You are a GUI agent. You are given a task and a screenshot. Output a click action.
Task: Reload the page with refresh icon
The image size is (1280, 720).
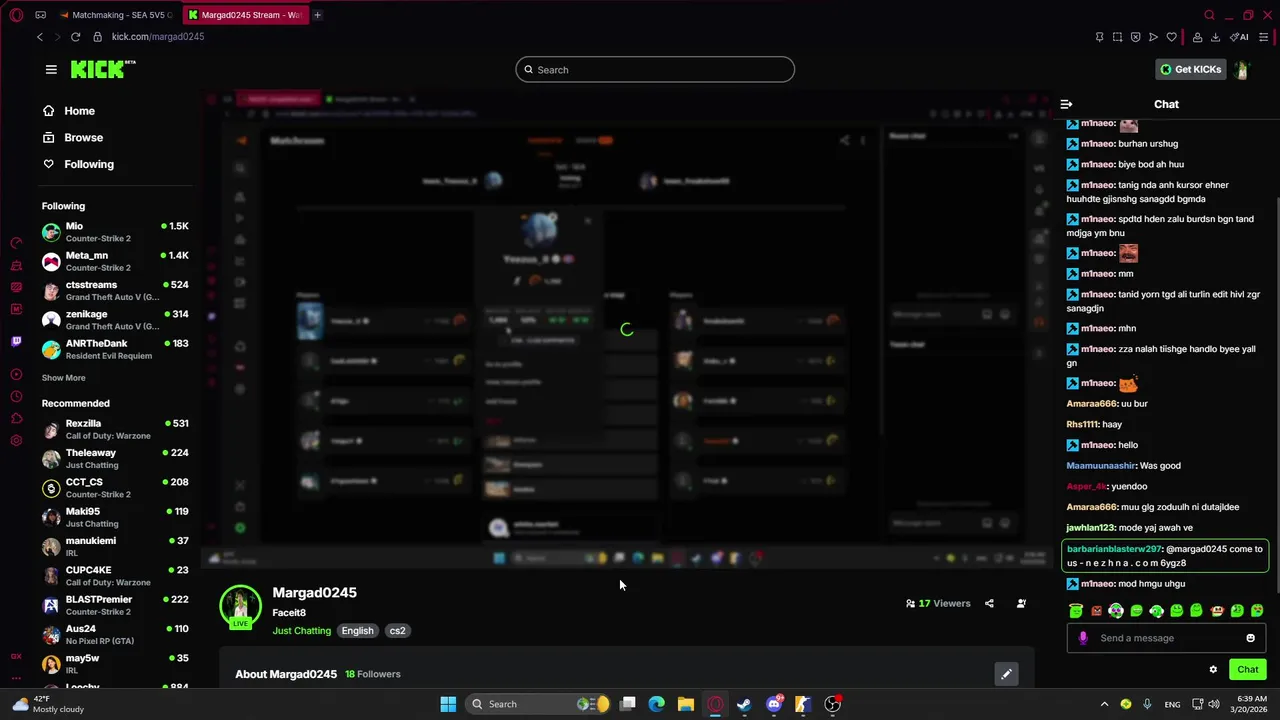tap(75, 37)
